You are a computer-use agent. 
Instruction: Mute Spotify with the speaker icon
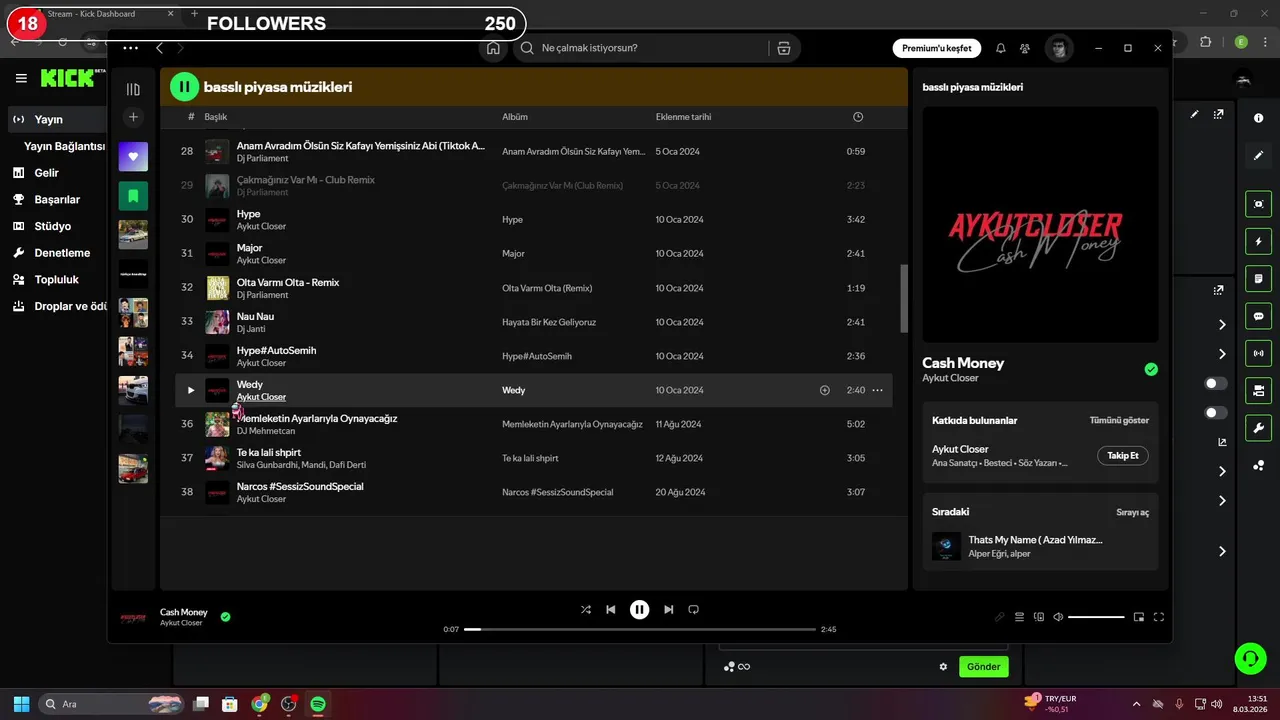coord(1058,617)
